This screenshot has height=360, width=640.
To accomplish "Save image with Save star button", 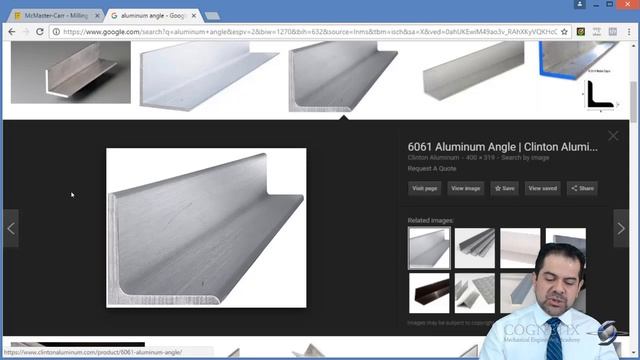I will click(504, 188).
